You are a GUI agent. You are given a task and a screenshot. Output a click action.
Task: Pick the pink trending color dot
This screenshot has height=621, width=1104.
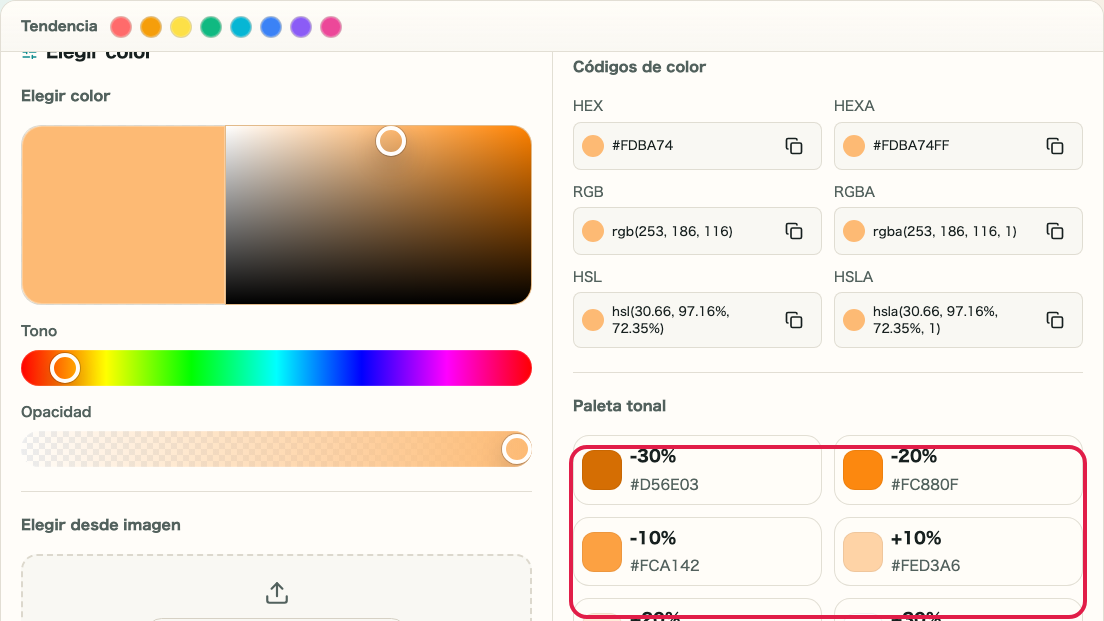[331, 27]
